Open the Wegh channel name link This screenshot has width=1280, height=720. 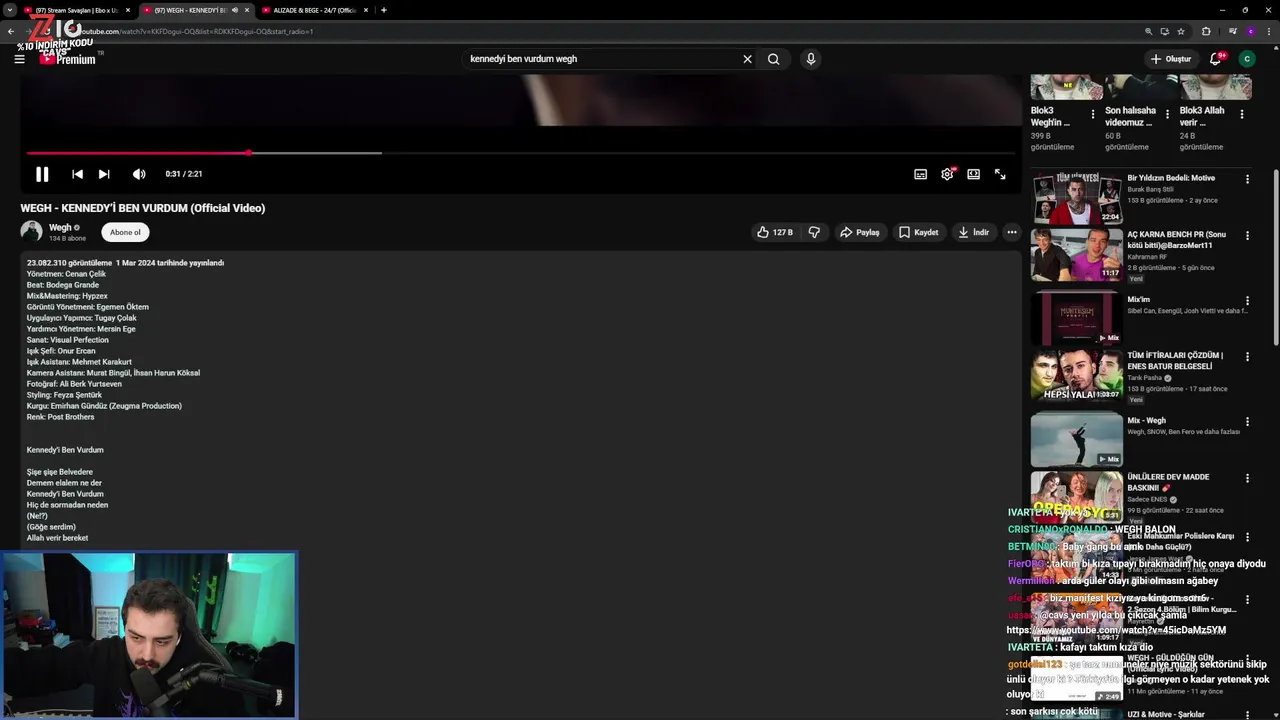(x=60, y=228)
